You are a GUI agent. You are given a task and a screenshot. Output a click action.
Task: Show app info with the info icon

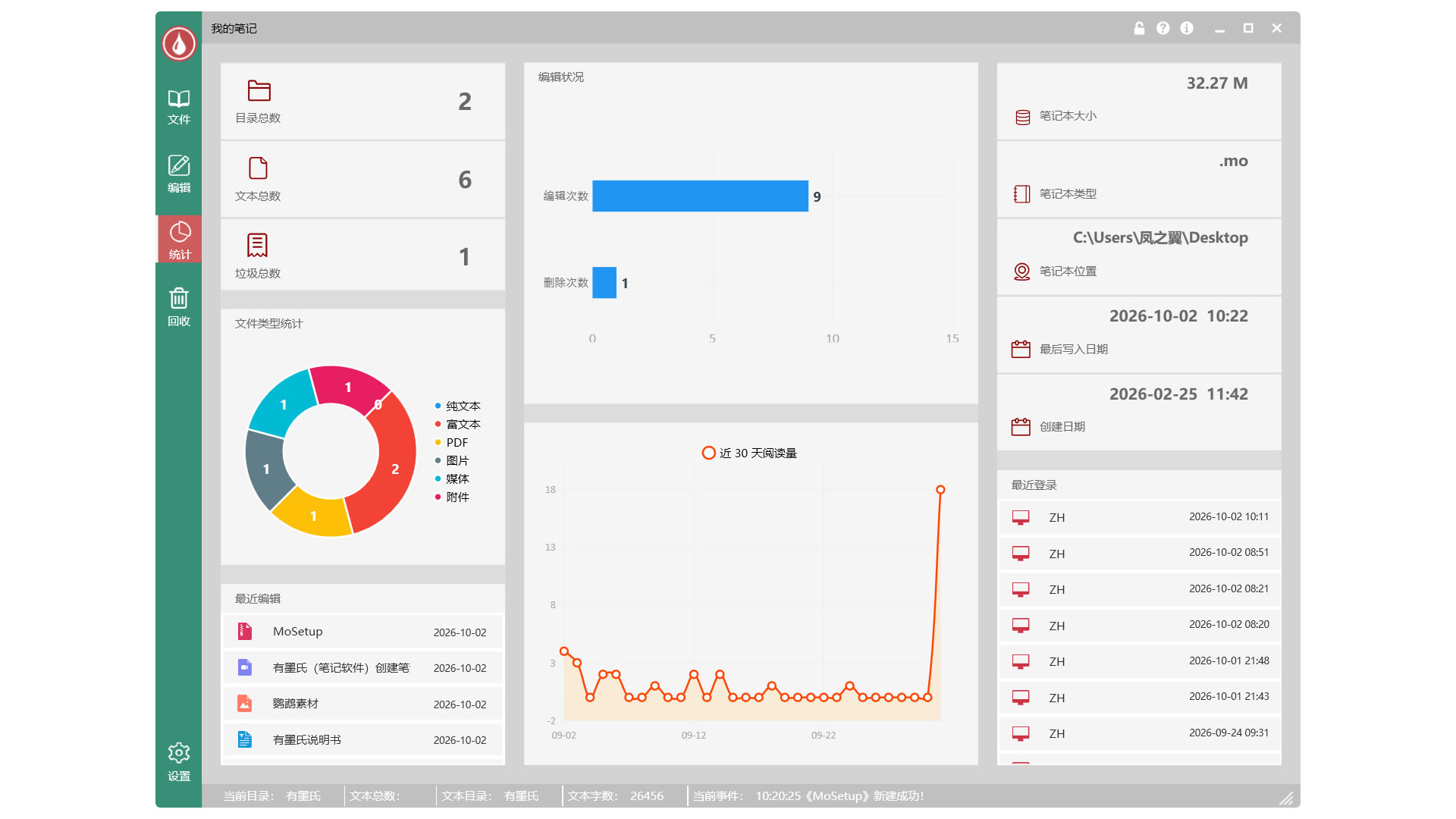1187,28
